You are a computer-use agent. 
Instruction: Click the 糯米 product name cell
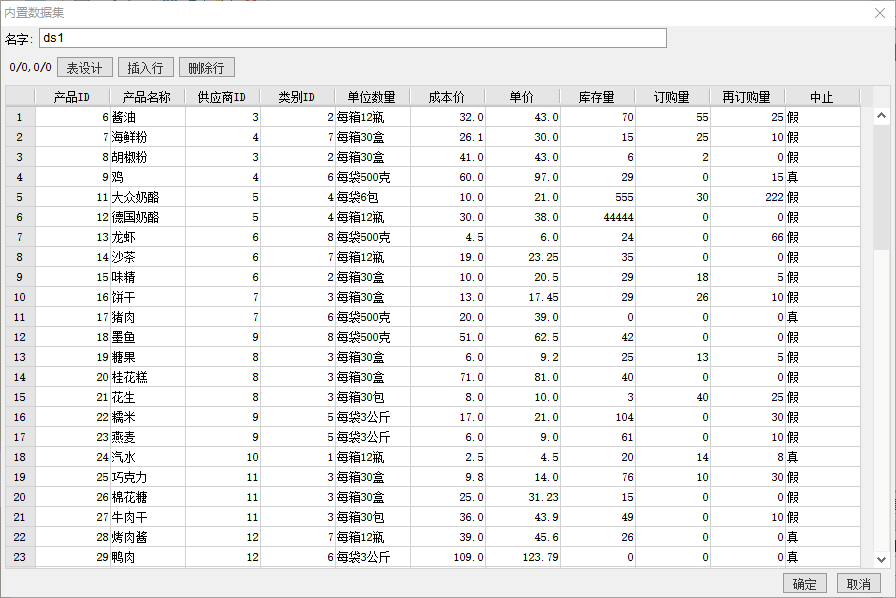pyautogui.click(x=147, y=417)
